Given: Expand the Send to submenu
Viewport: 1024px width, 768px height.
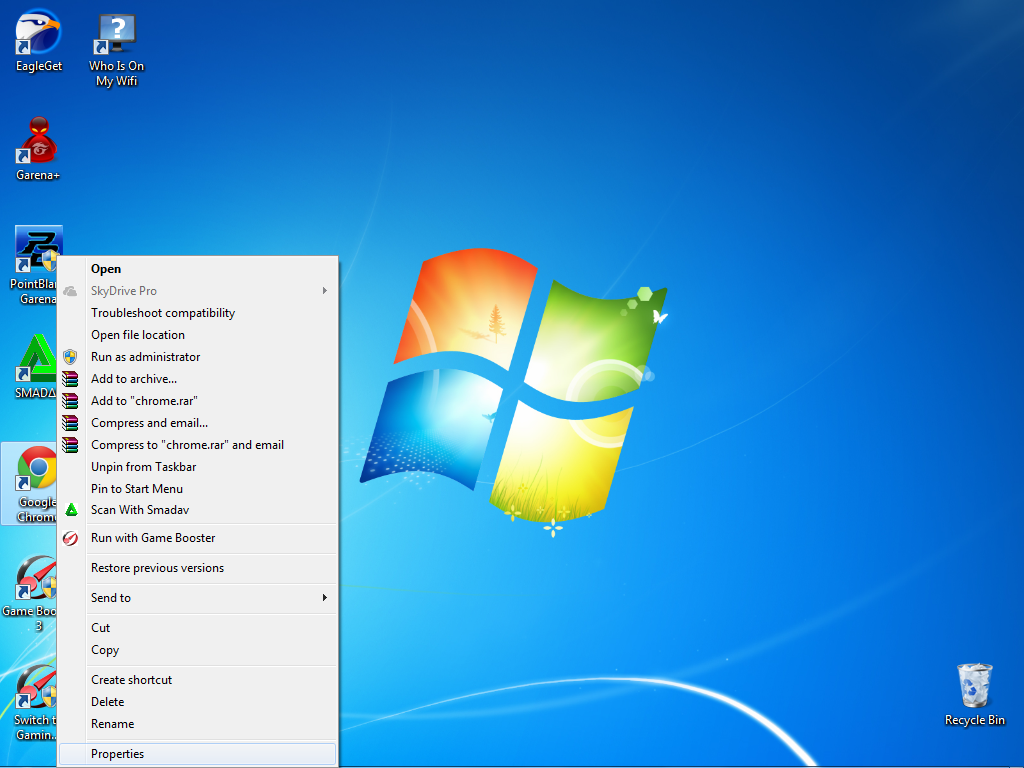Looking at the screenshot, I should point(198,598).
